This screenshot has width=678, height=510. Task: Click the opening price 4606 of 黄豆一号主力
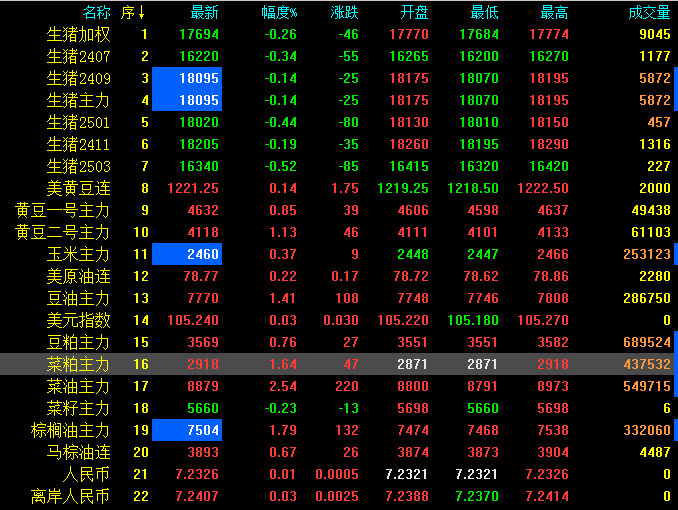coord(413,211)
